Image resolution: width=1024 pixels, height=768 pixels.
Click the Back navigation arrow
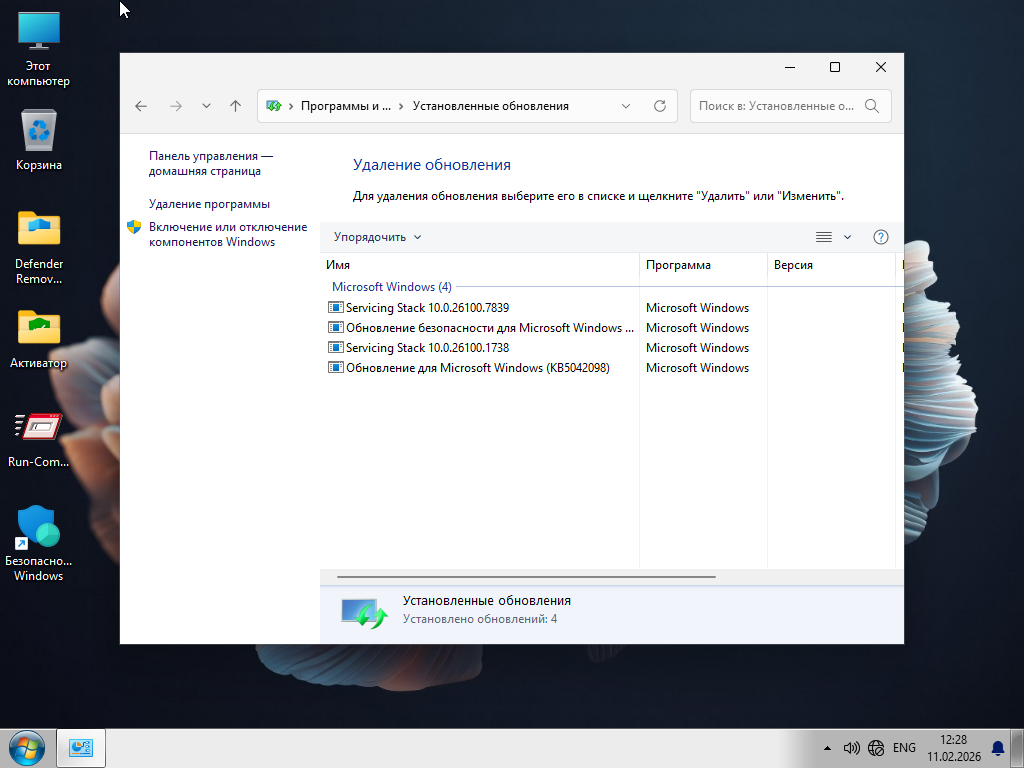[141, 106]
